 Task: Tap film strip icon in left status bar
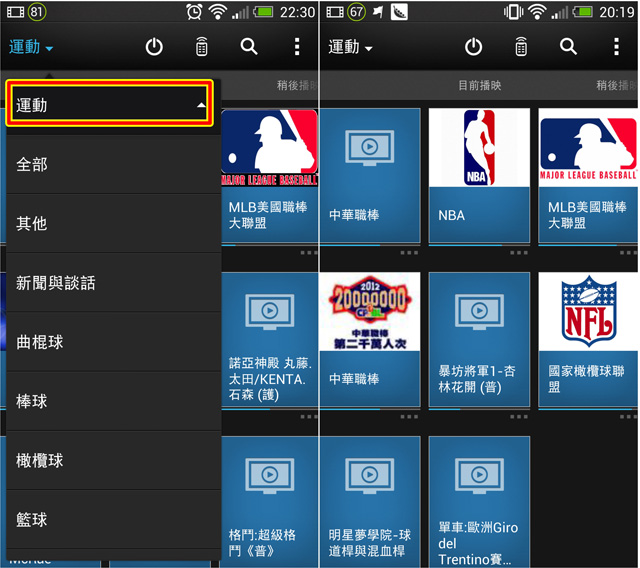15,12
